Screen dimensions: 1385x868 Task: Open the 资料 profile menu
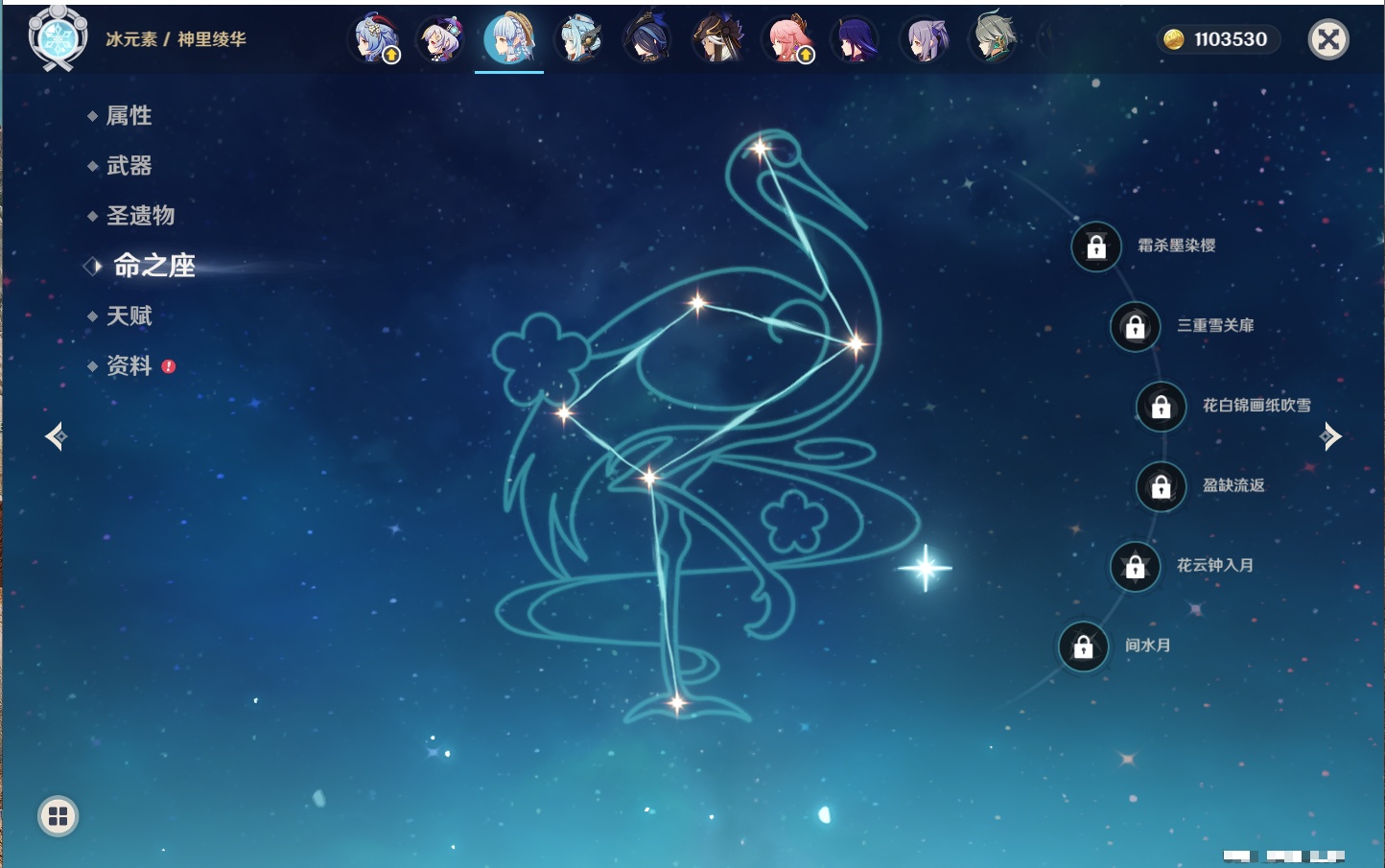[x=129, y=365]
